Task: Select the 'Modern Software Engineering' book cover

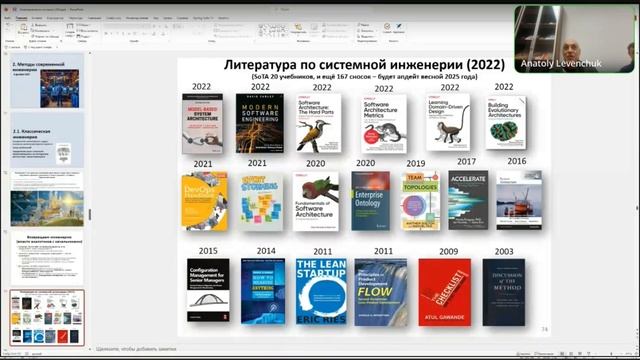Action: (x=260, y=123)
